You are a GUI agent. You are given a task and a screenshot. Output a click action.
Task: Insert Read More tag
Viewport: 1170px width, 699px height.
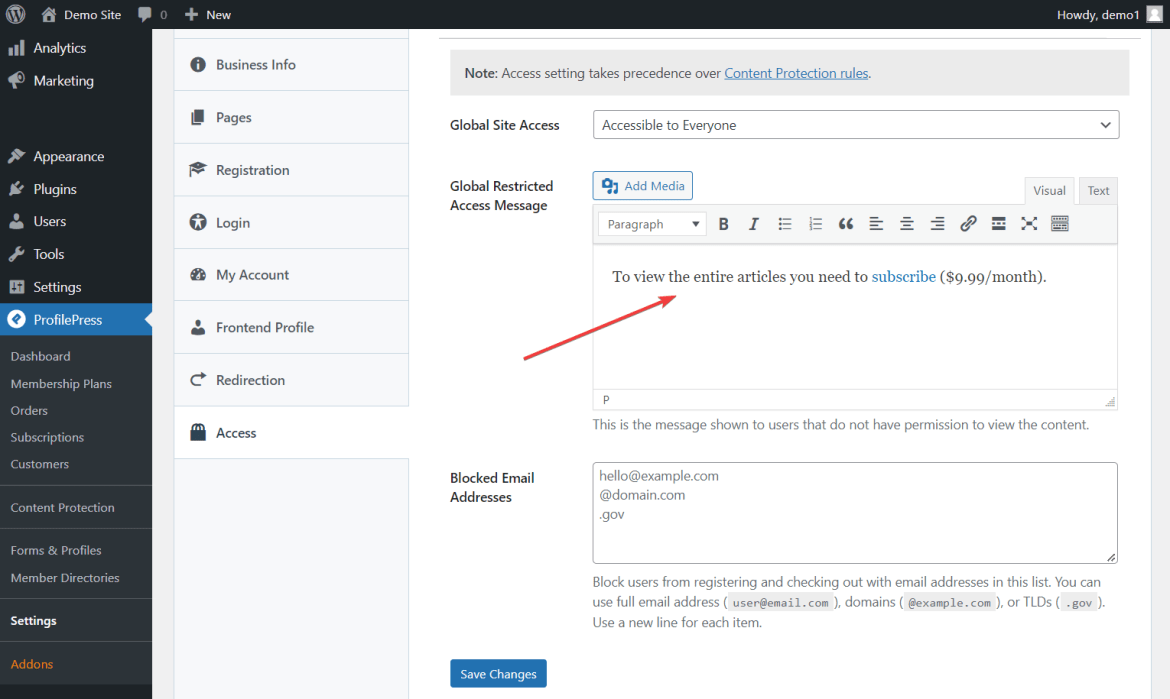998,224
